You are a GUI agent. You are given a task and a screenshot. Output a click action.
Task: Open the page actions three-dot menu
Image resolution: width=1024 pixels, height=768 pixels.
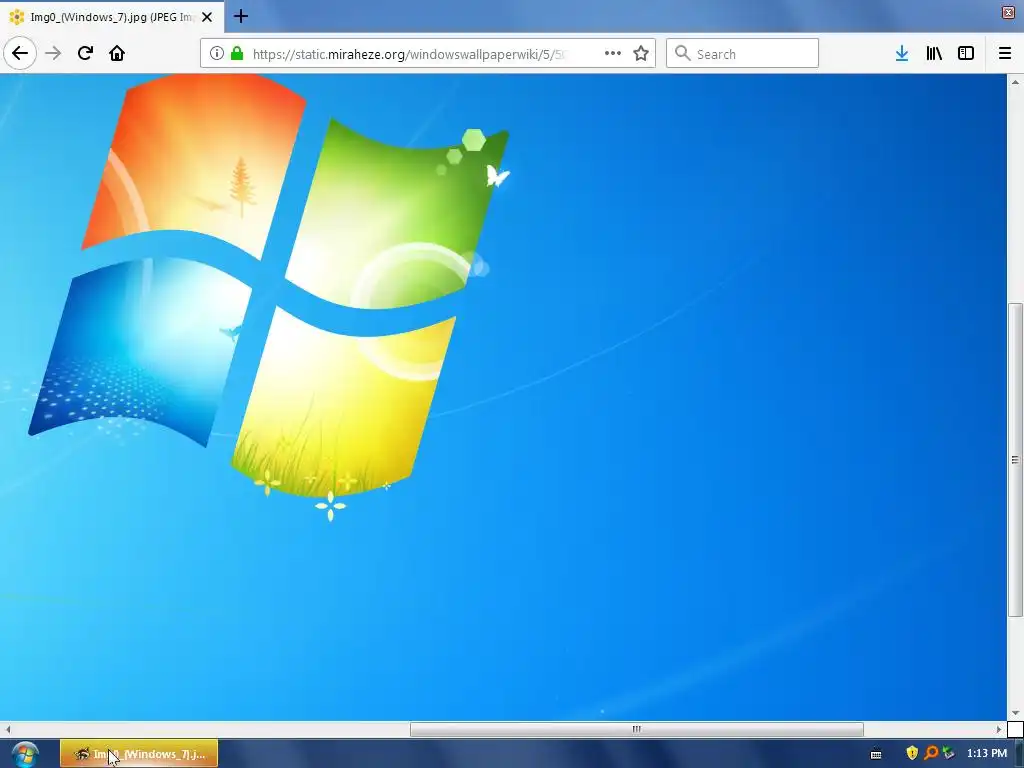click(x=613, y=54)
